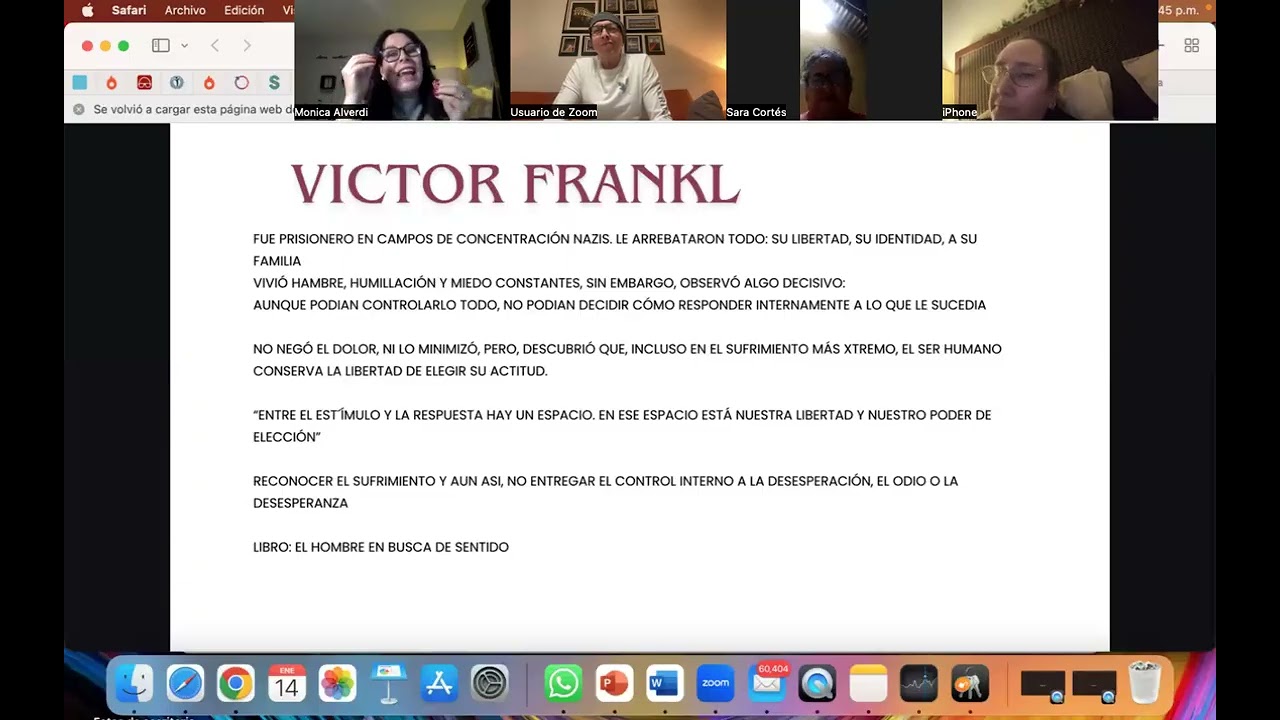This screenshot has height=720, width=1280.
Task: Select the green S pinned tab
Action: (274, 82)
